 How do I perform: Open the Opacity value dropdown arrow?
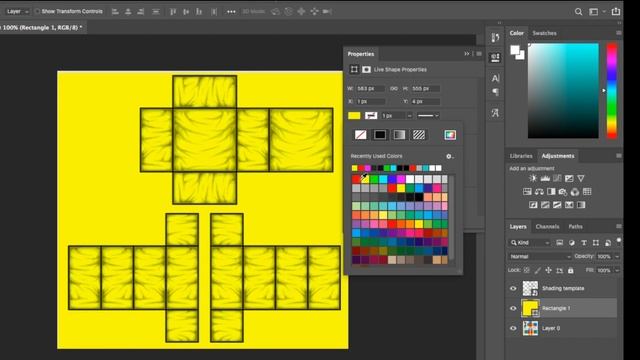tap(617, 256)
